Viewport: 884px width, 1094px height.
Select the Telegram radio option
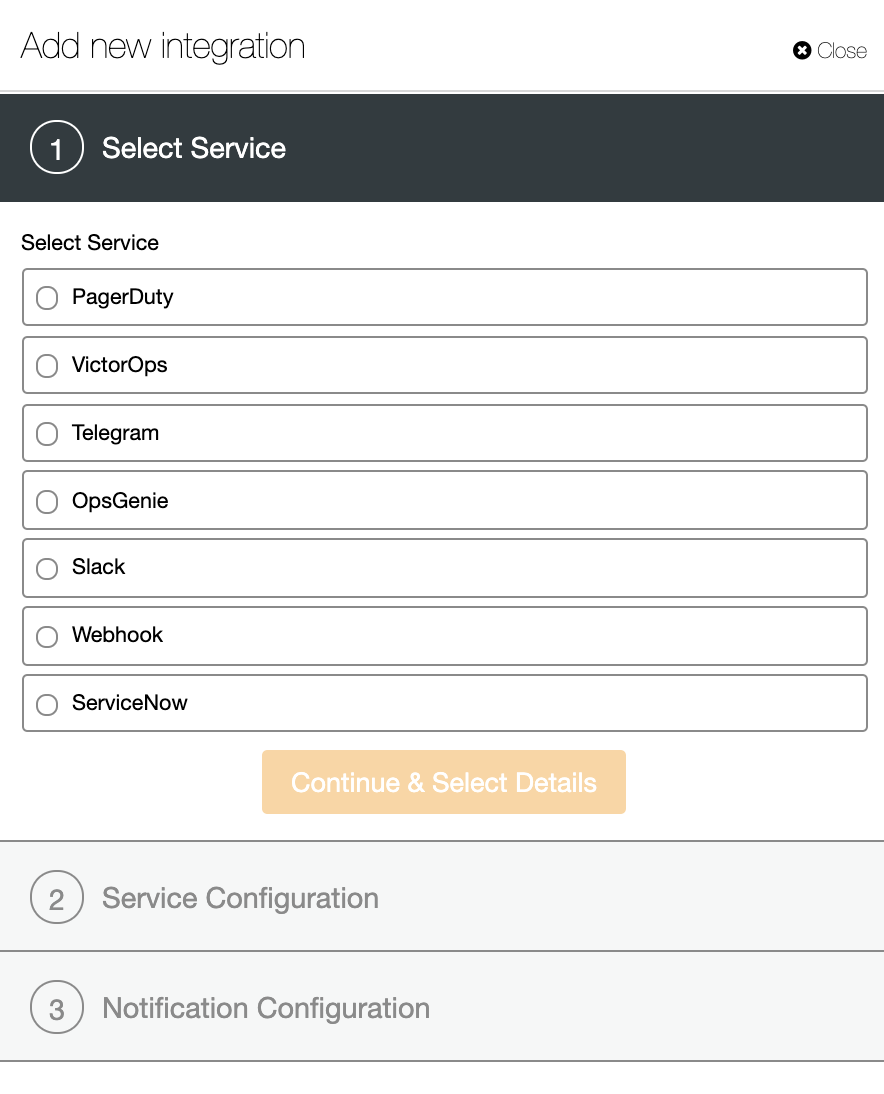click(x=47, y=434)
